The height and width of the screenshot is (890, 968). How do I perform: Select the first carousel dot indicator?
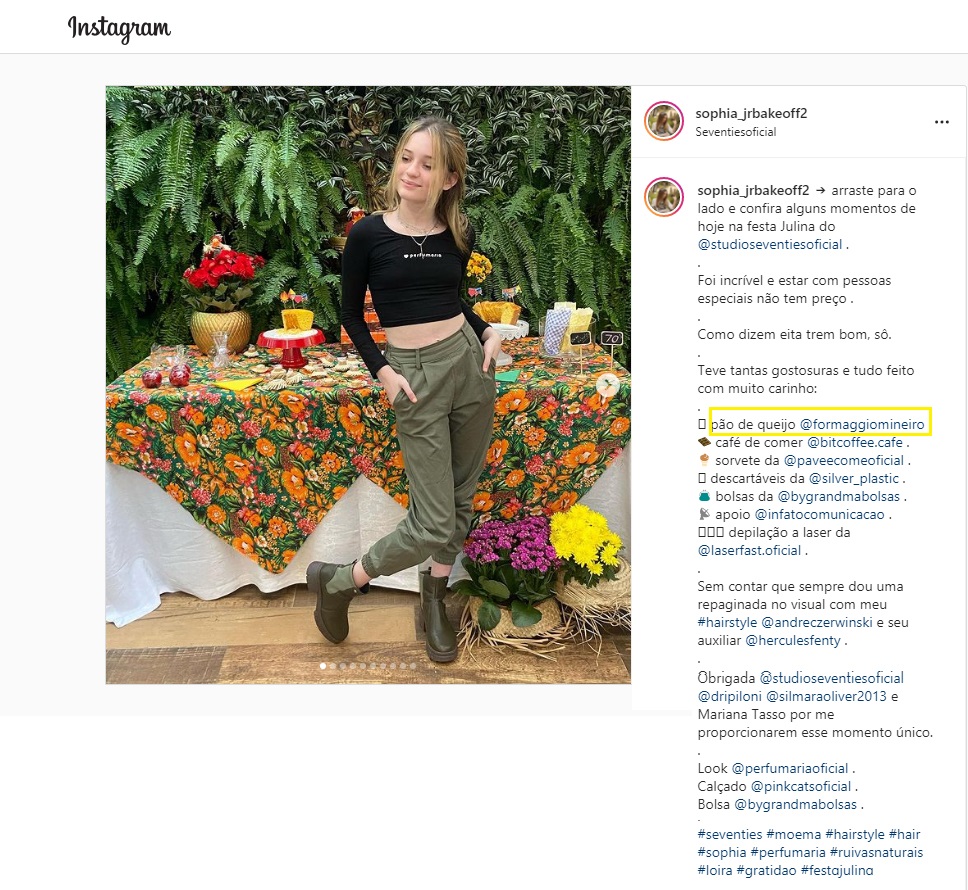tap(323, 666)
